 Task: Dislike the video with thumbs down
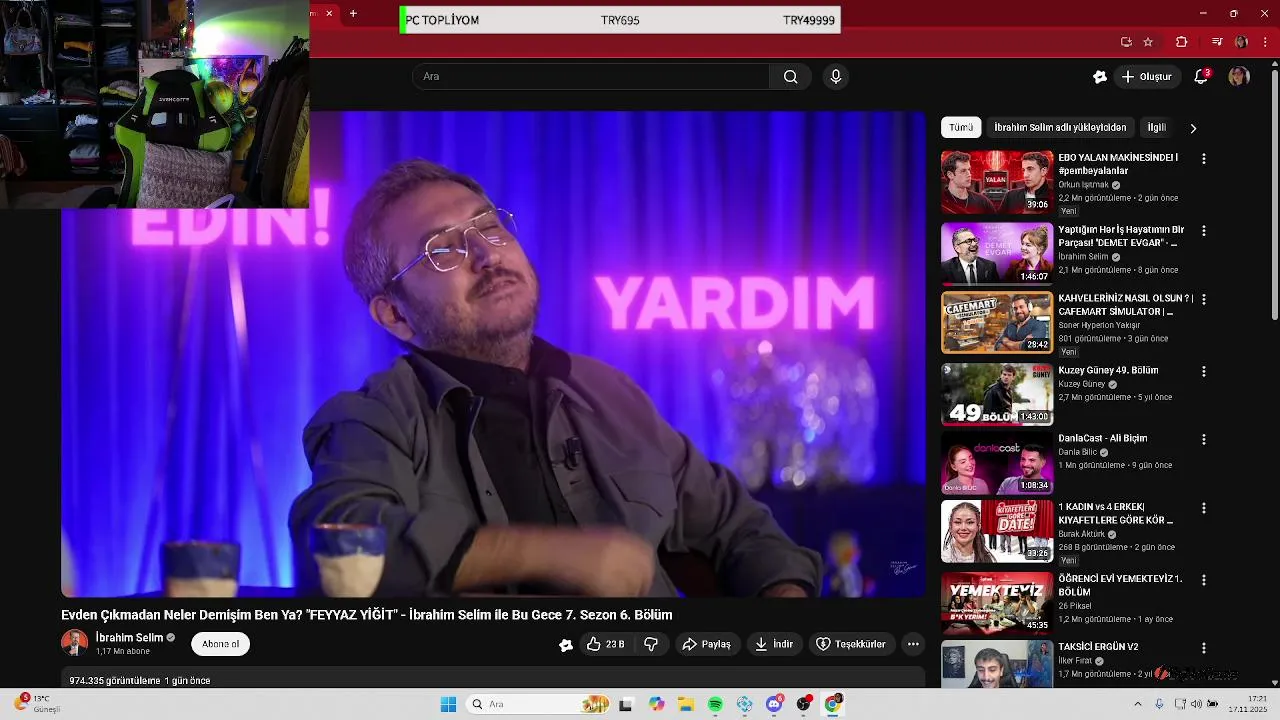[x=651, y=645]
